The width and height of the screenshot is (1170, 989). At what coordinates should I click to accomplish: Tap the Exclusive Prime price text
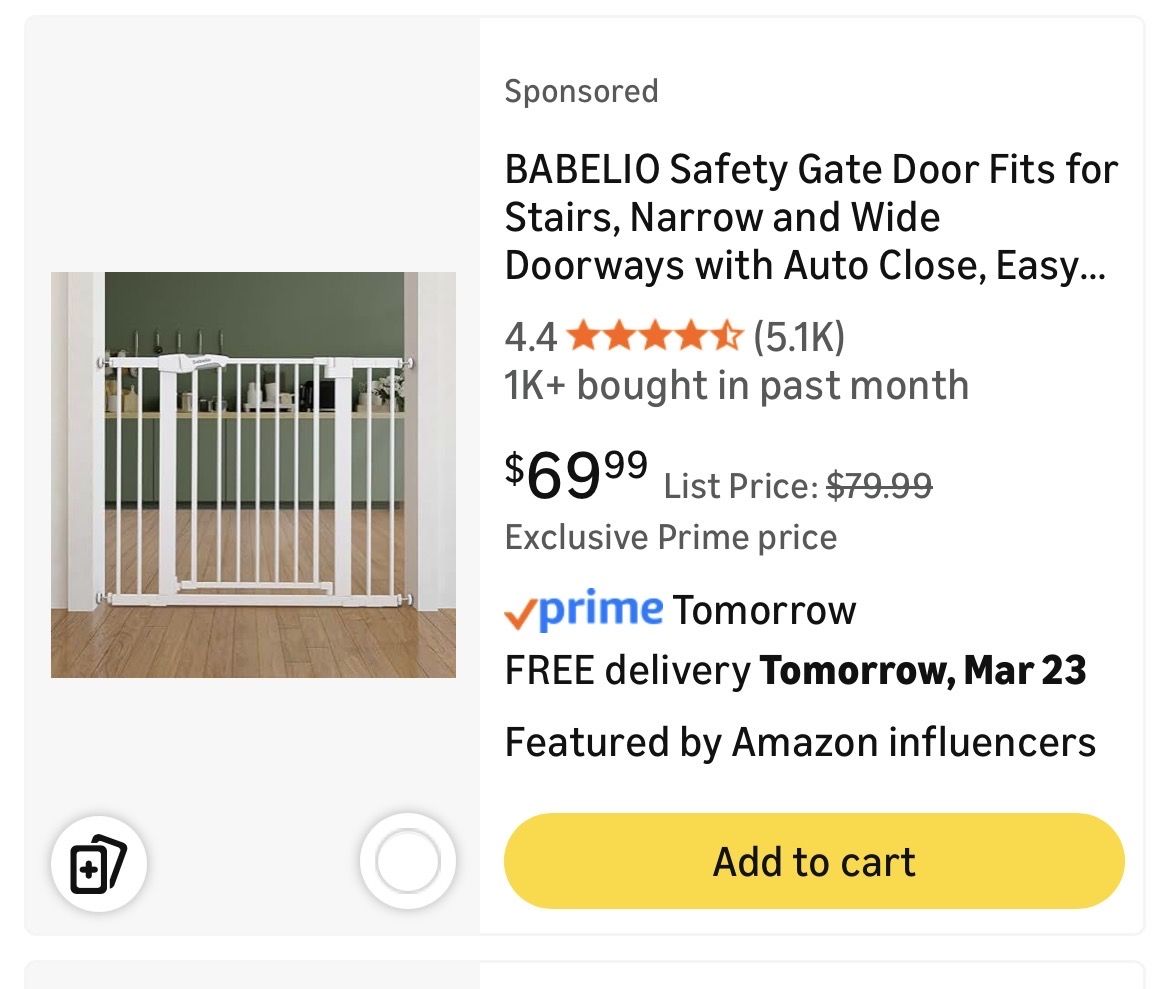coord(671,537)
